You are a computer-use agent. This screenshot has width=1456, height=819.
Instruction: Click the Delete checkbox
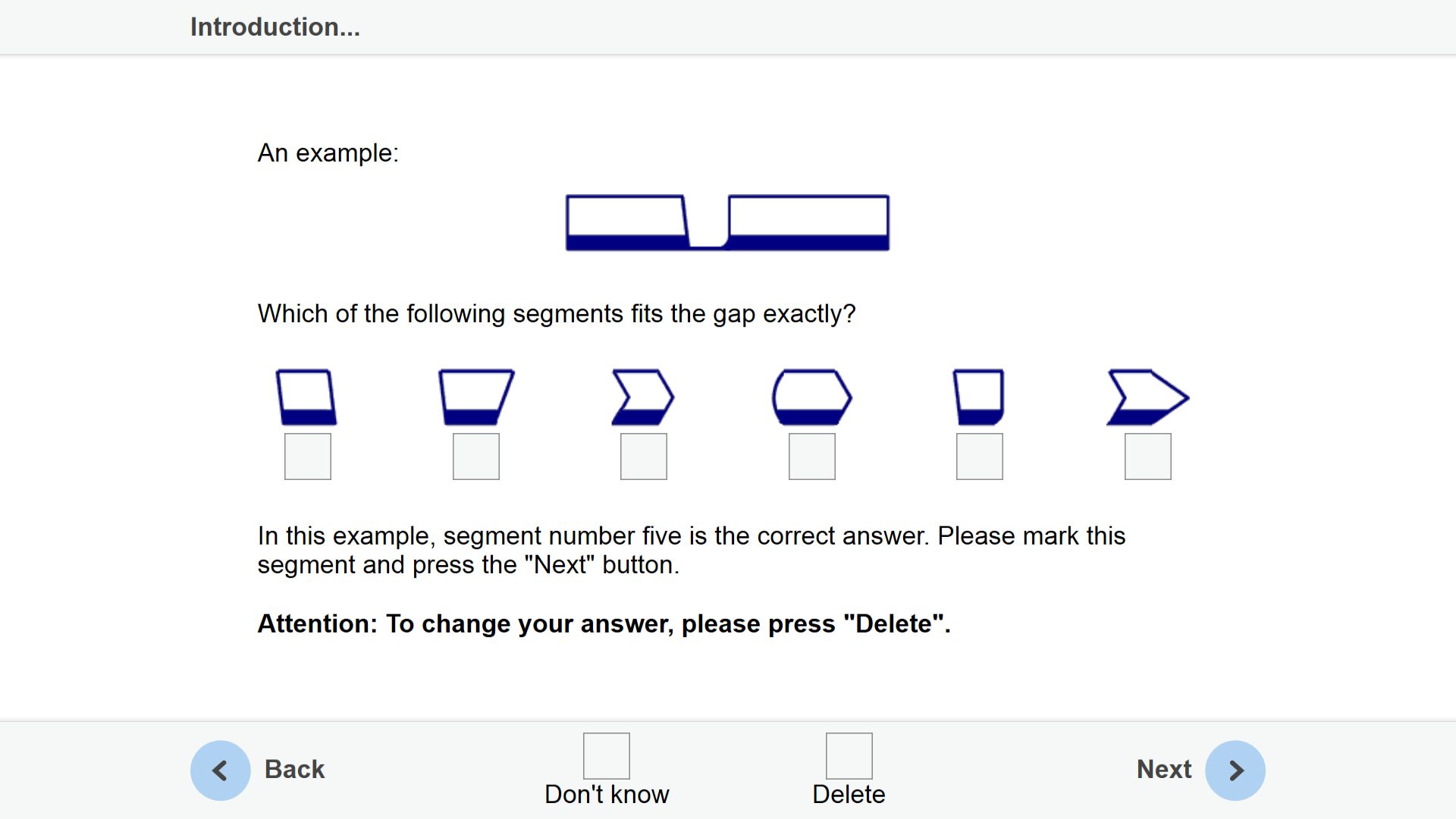pyautogui.click(x=849, y=755)
